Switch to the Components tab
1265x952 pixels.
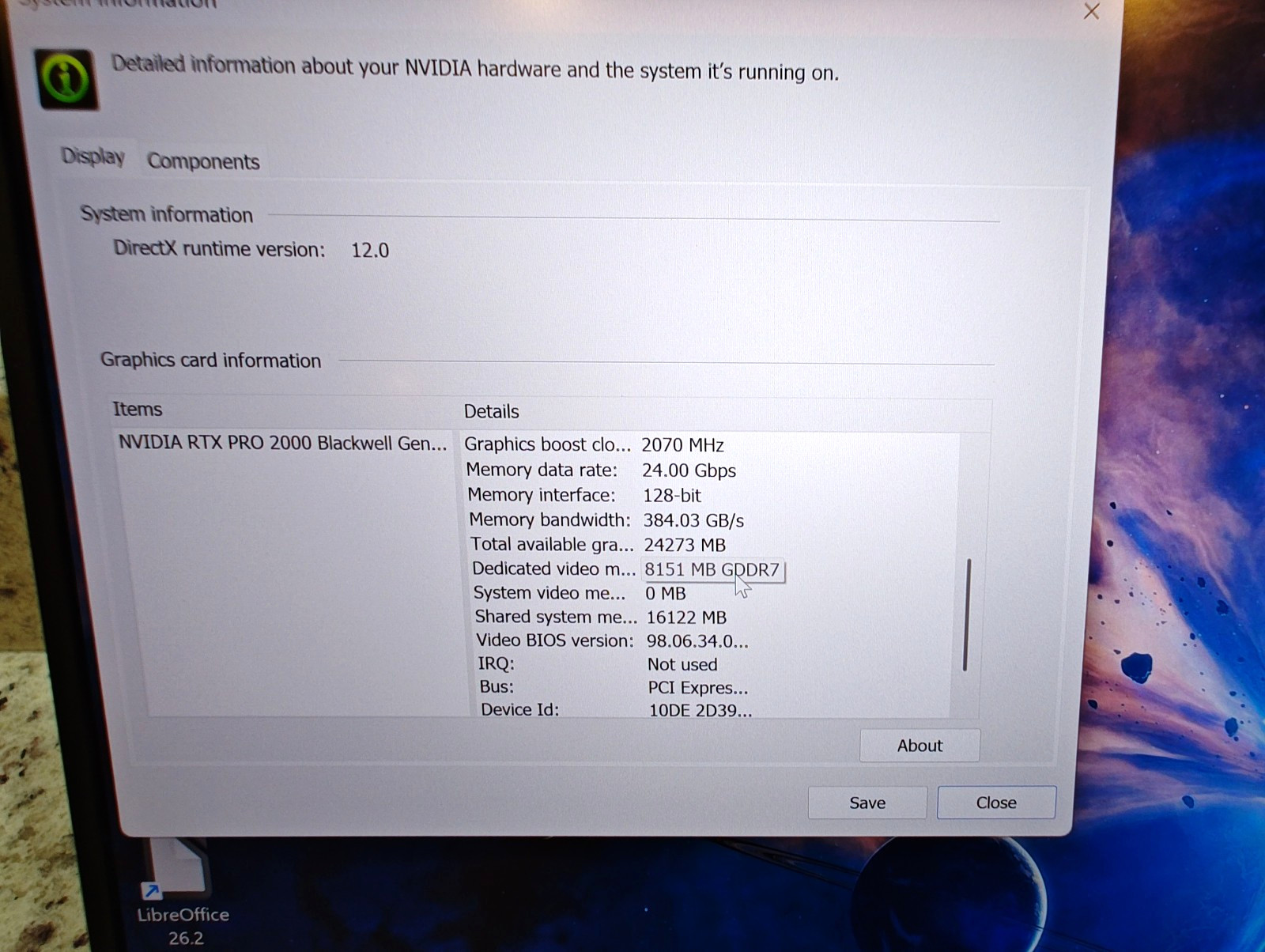[203, 161]
